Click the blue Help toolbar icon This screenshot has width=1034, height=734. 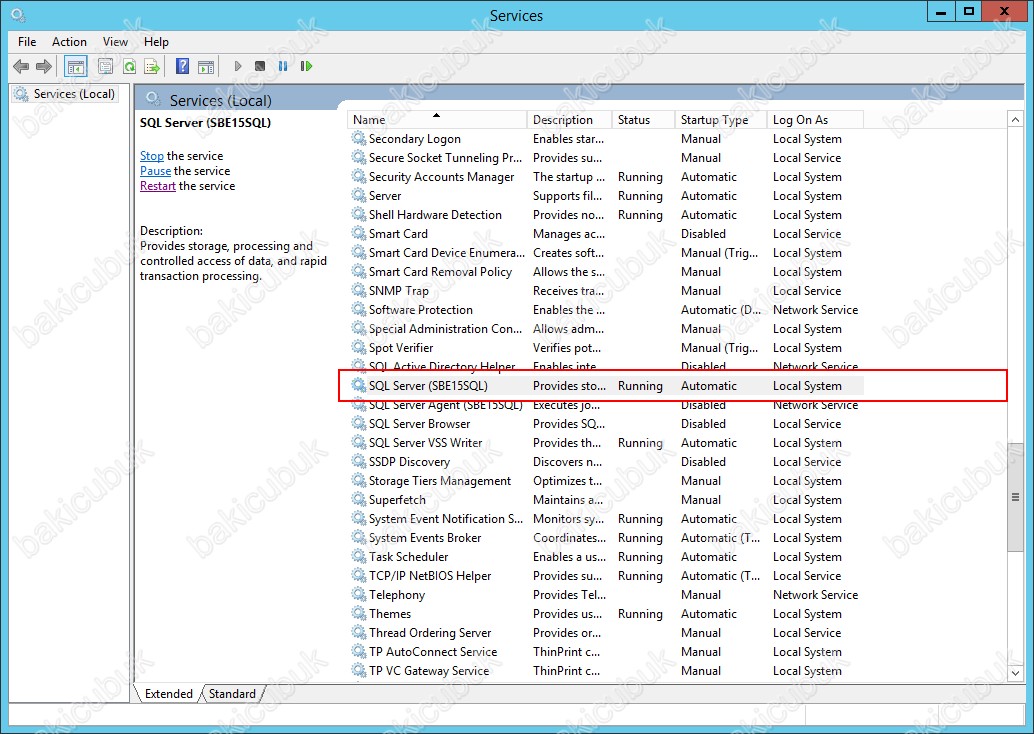pyautogui.click(x=183, y=66)
